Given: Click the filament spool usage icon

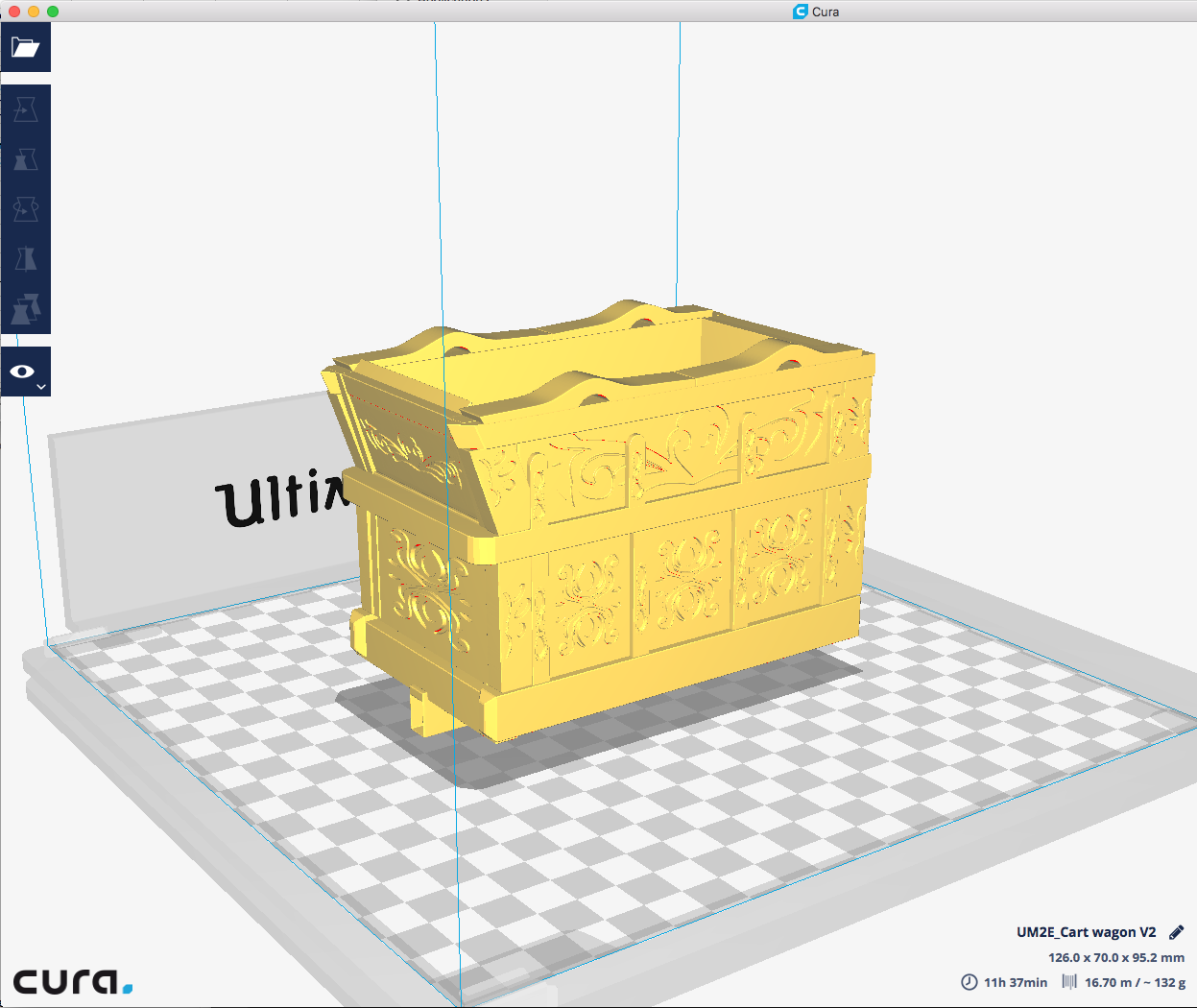Looking at the screenshot, I should tap(1069, 982).
